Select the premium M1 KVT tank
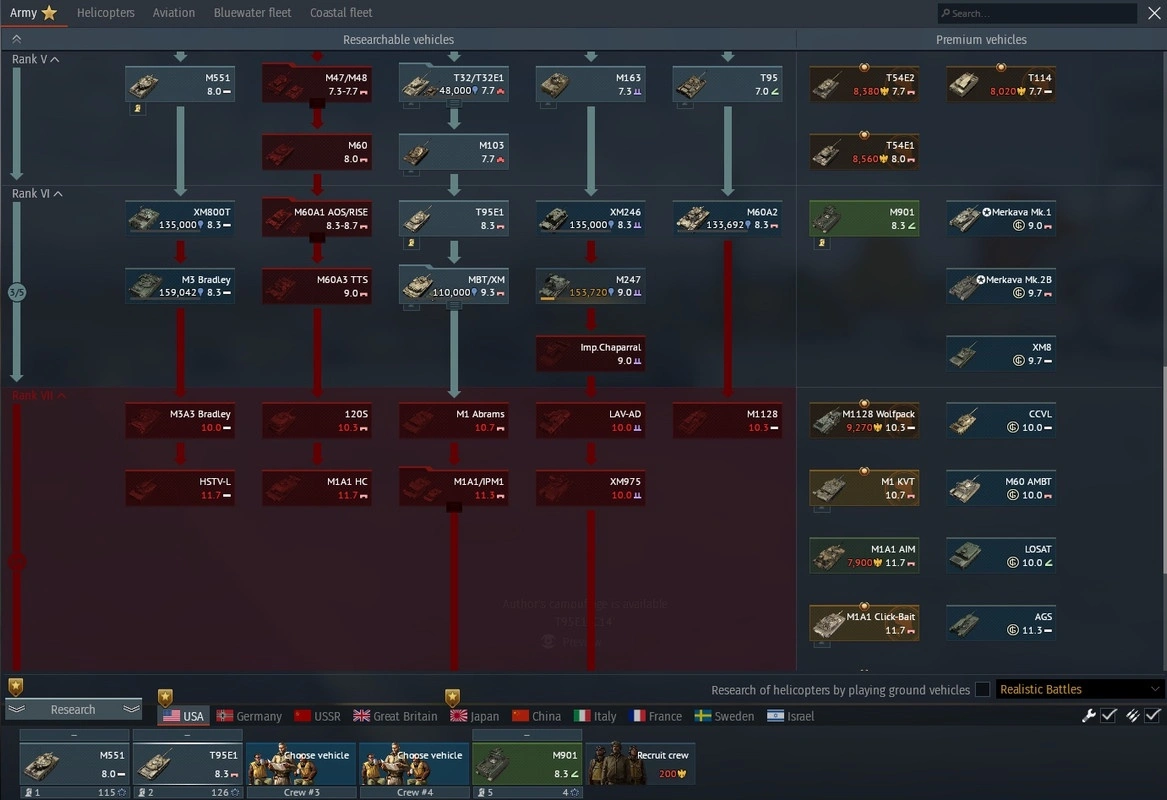This screenshot has height=800, width=1167. coord(864,488)
